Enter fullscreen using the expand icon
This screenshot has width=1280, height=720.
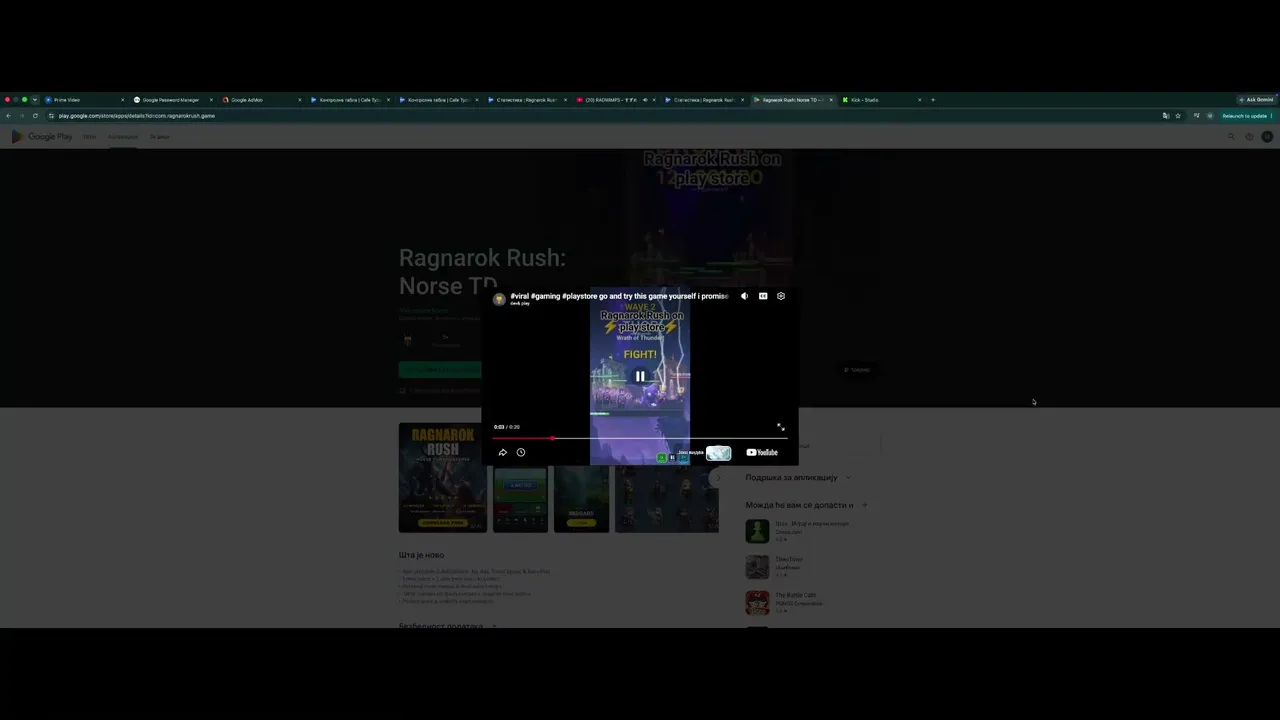(x=781, y=427)
